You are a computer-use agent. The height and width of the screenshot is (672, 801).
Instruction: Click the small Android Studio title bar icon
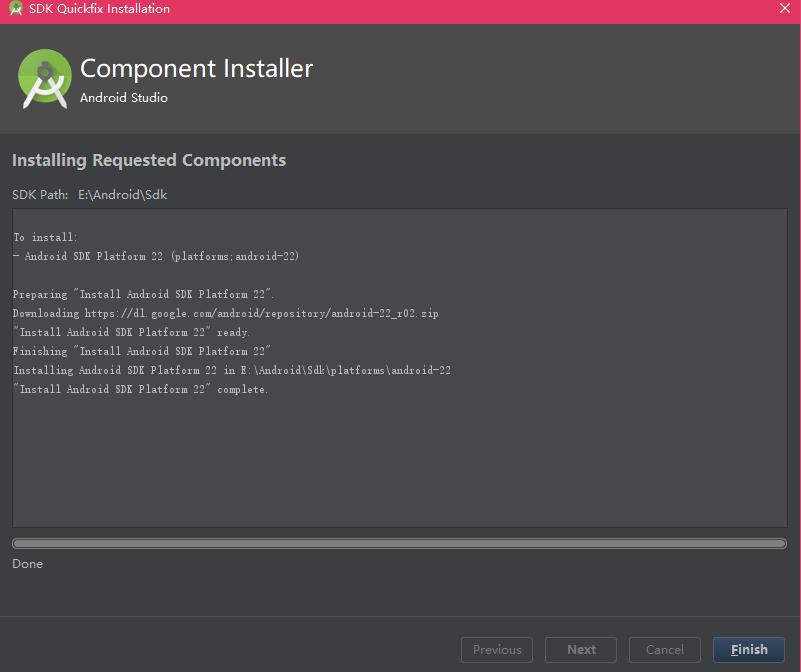click(16, 8)
